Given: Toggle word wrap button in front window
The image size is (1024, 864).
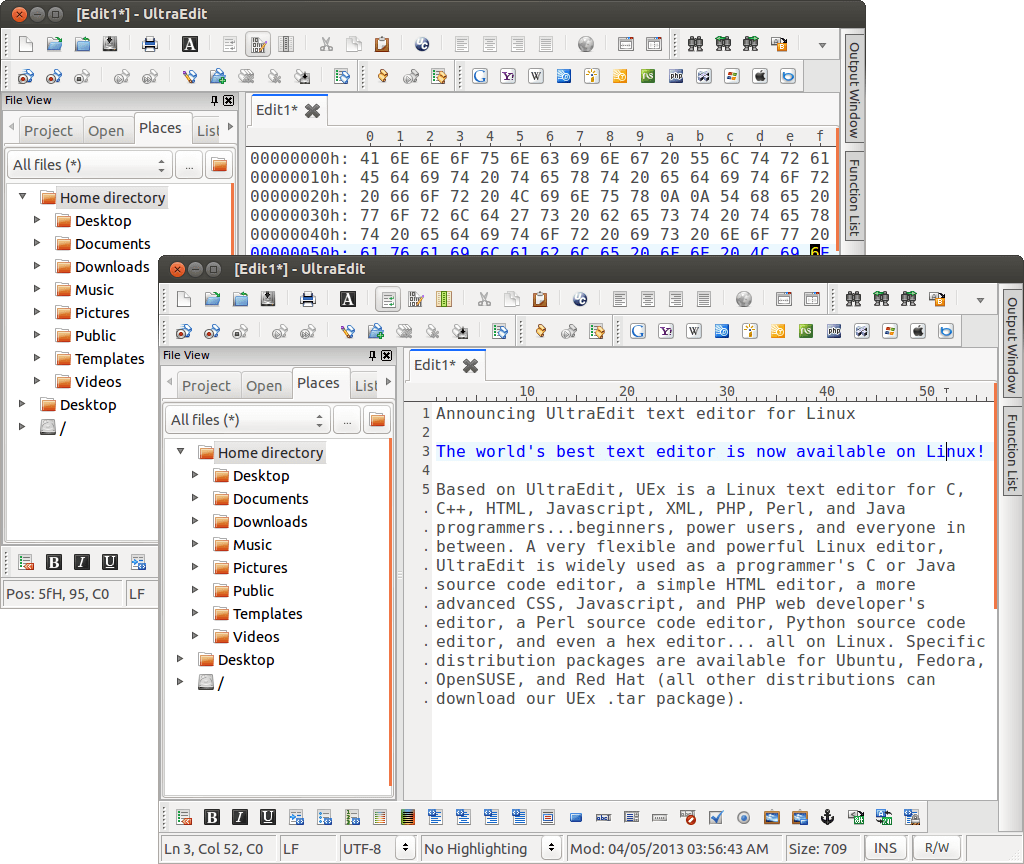Looking at the screenshot, I should [x=388, y=299].
